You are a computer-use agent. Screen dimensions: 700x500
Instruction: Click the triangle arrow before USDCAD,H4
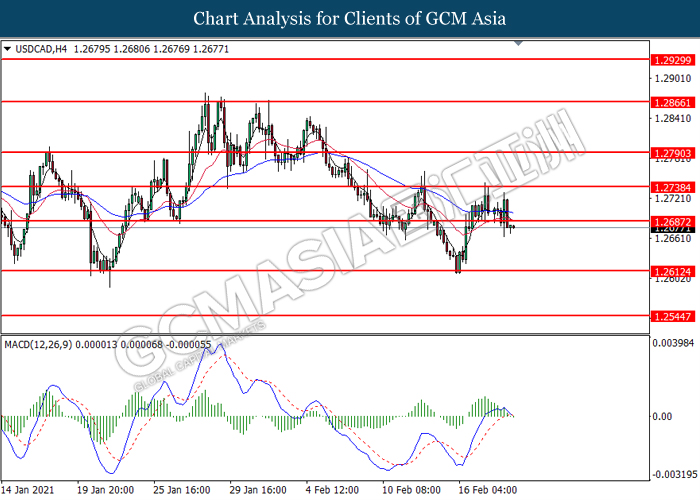pyautogui.click(x=8, y=47)
